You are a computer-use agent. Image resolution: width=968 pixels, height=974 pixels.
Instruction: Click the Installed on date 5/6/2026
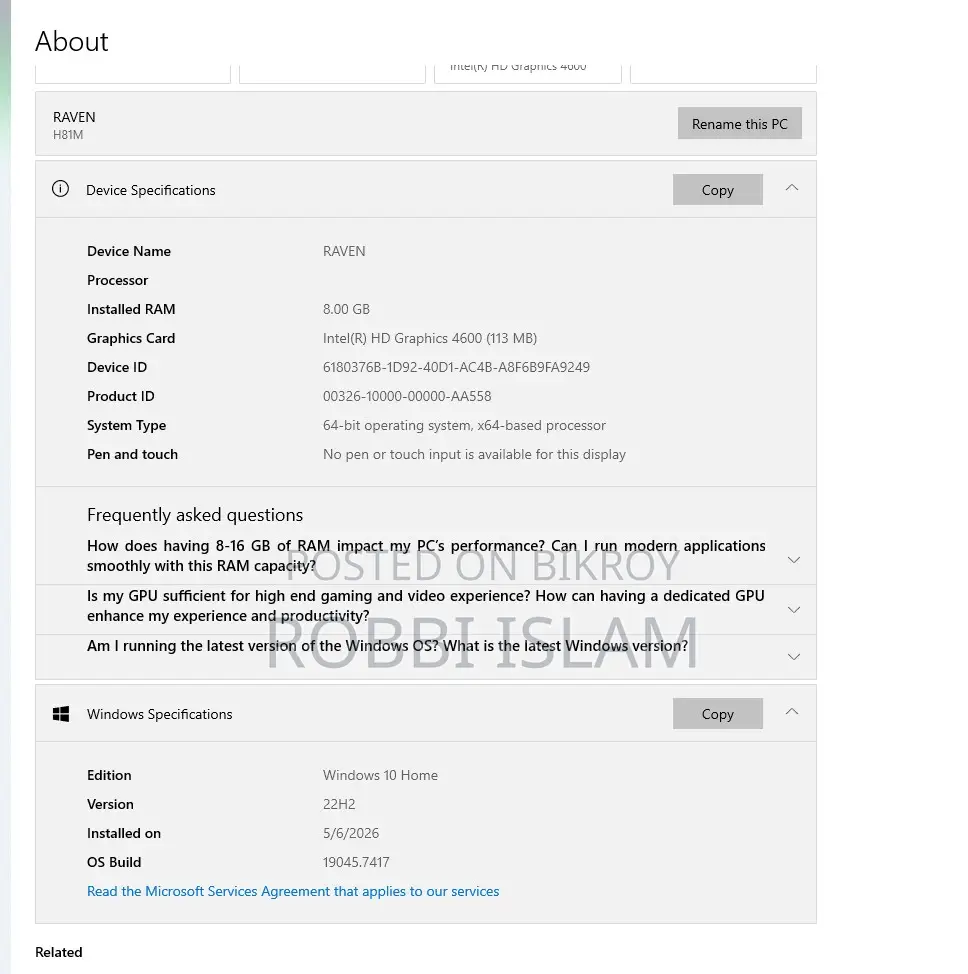[x=350, y=834]
